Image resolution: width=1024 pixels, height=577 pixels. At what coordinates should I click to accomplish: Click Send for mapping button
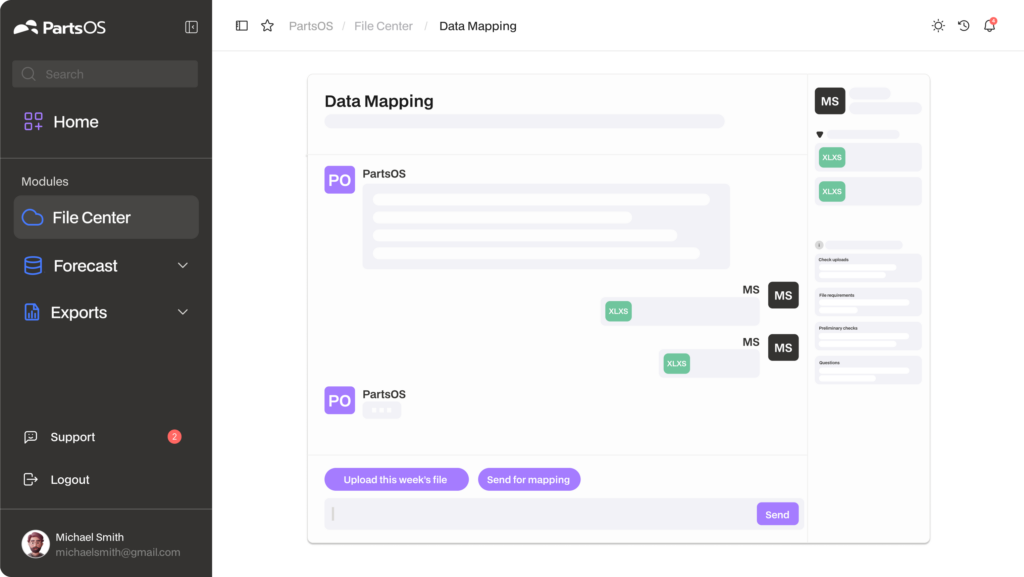tap(529, 479)
